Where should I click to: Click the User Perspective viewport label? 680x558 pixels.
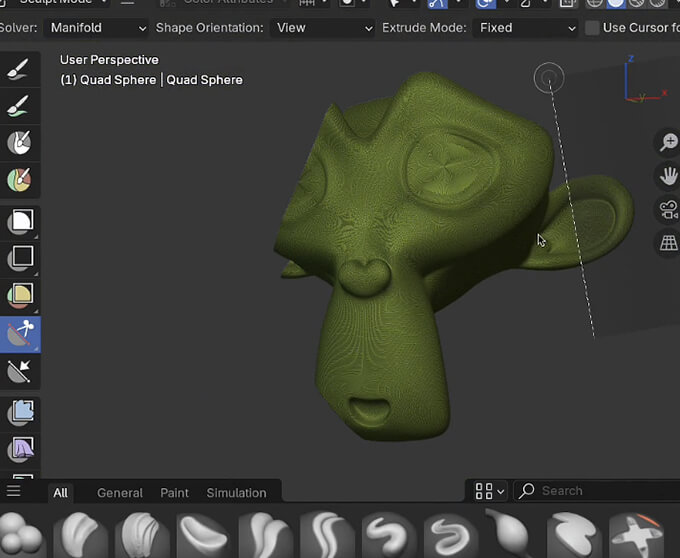109,60
